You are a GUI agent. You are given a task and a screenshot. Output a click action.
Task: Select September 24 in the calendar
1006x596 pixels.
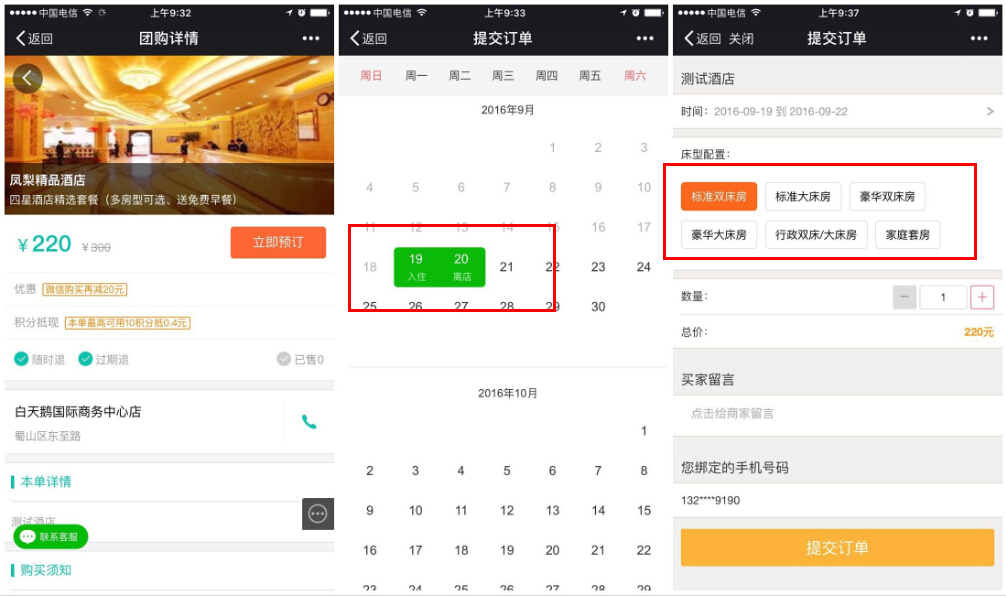pyautogui.click(x=644, y=267)
